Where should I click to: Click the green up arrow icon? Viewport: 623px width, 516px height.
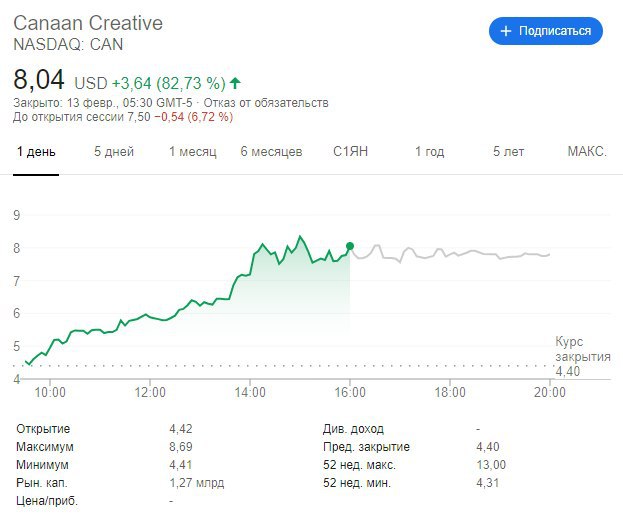click(x=235, y=83)
